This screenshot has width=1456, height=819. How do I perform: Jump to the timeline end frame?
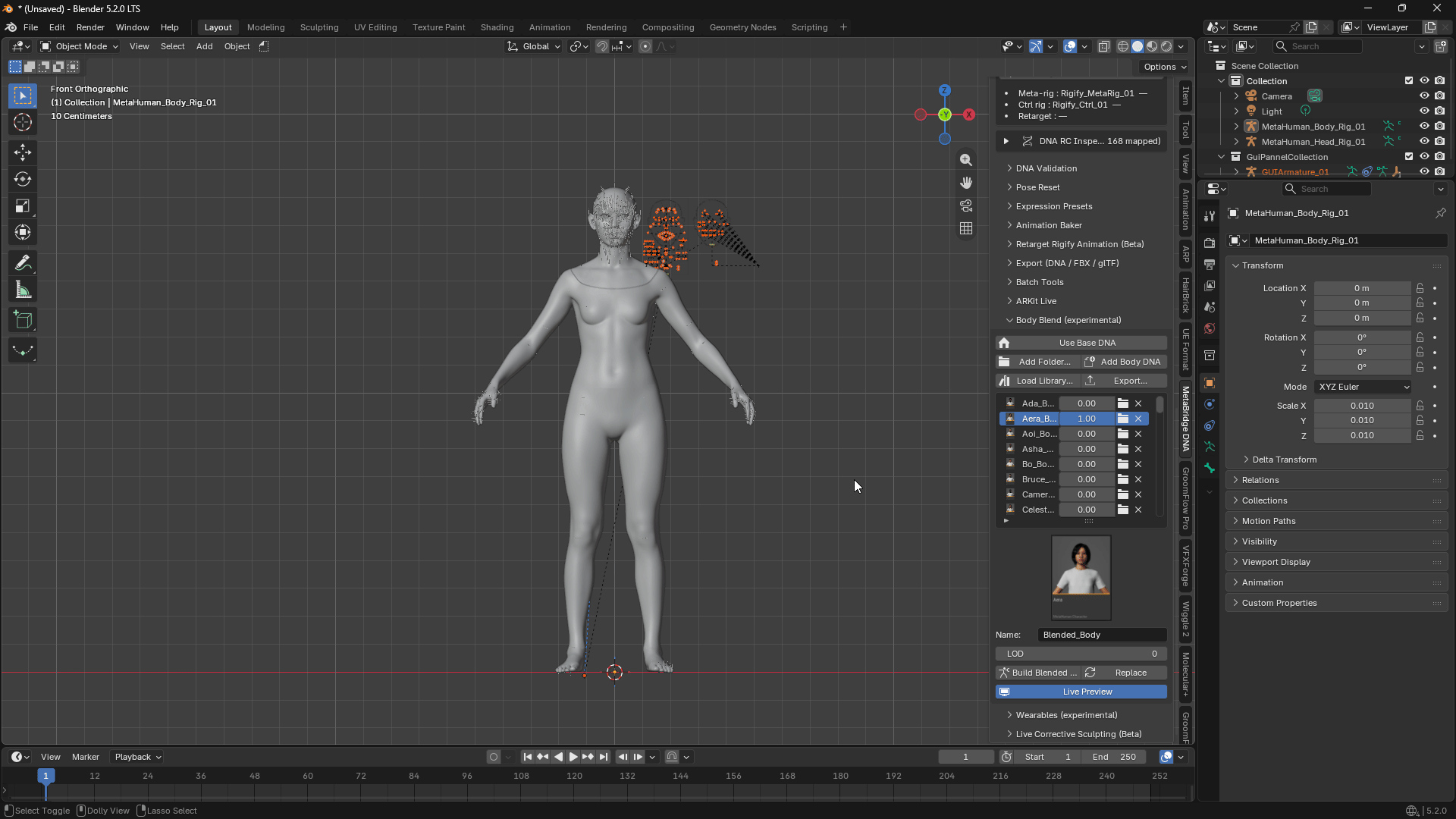pyautogui.click(x=604, y=757)
